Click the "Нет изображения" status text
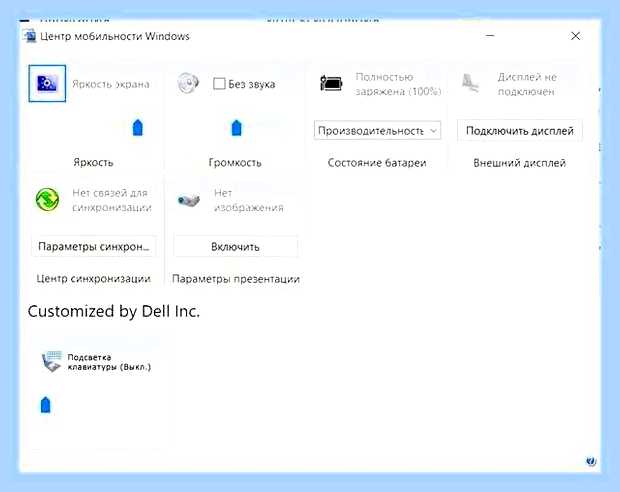This screenshot has width=620, height=492. pos(249,200)
